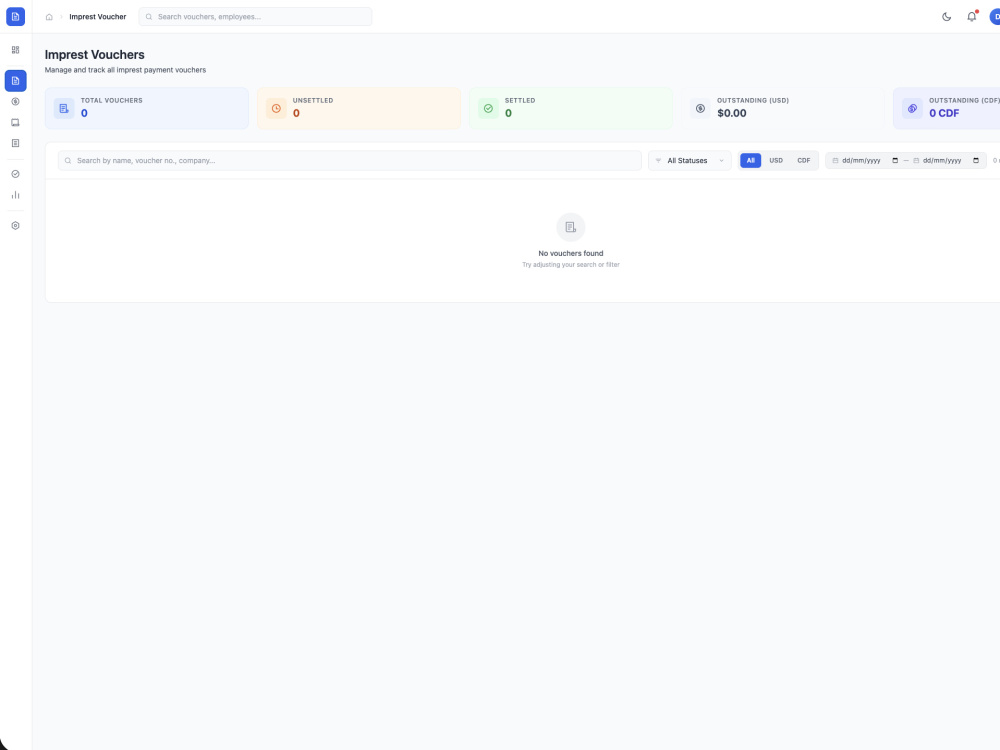
Task: Click the Total Vouchers card icon
Action: [x=64, y=108]
